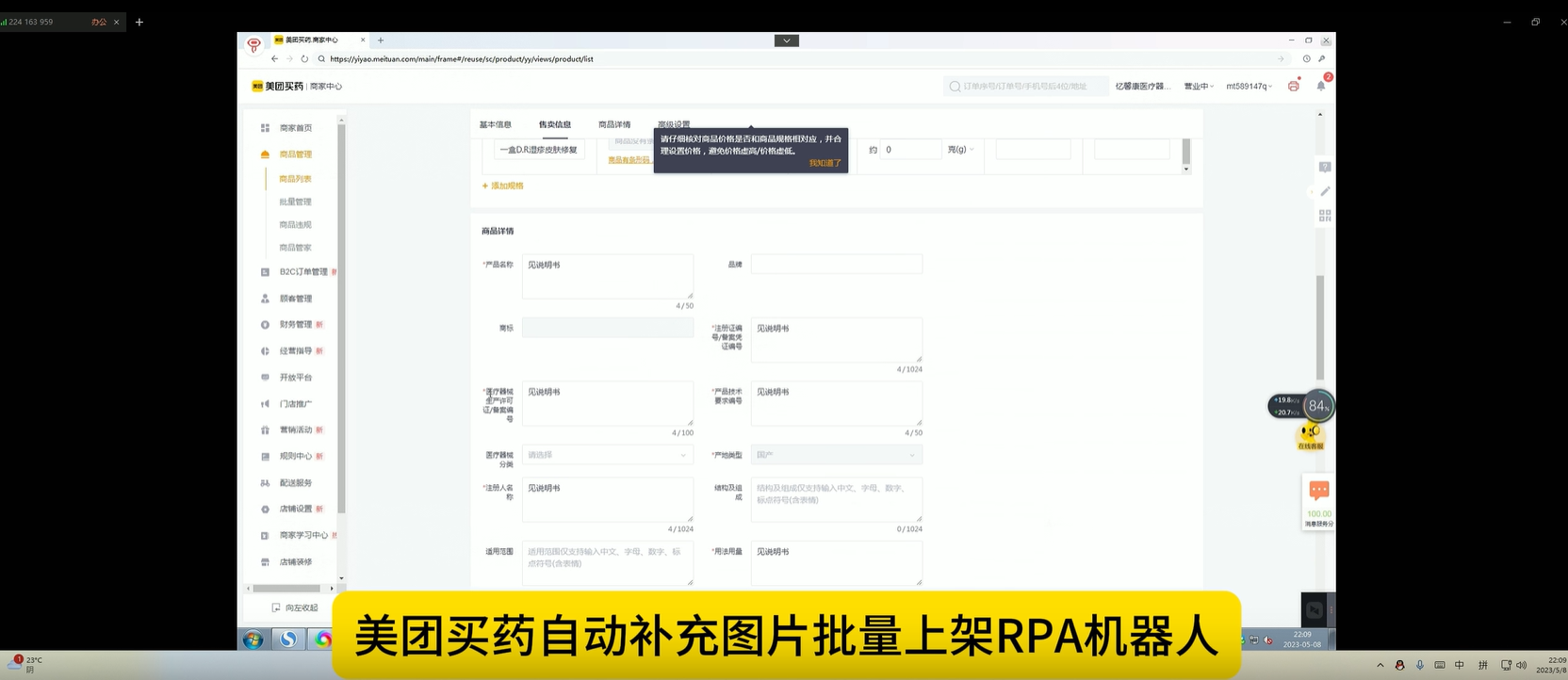Go to 营销活动 in the sidebar
The width and height of the screenshot is (1568, 680).
point(295,430)
